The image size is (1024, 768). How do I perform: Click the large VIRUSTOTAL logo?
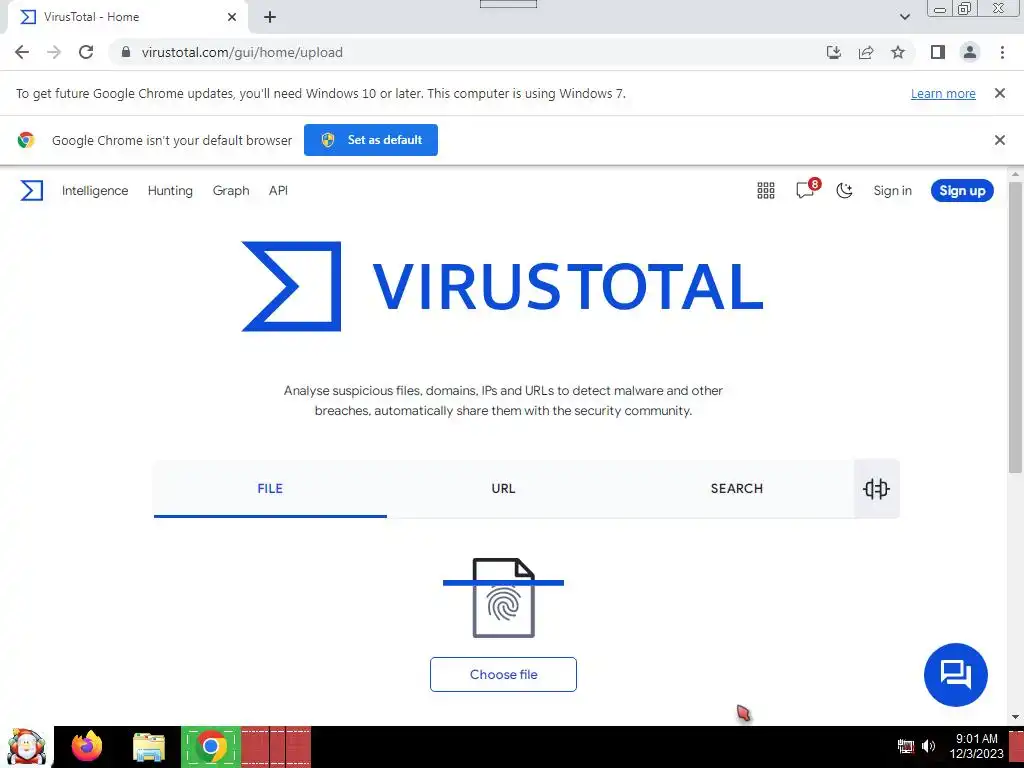point(503,287)
